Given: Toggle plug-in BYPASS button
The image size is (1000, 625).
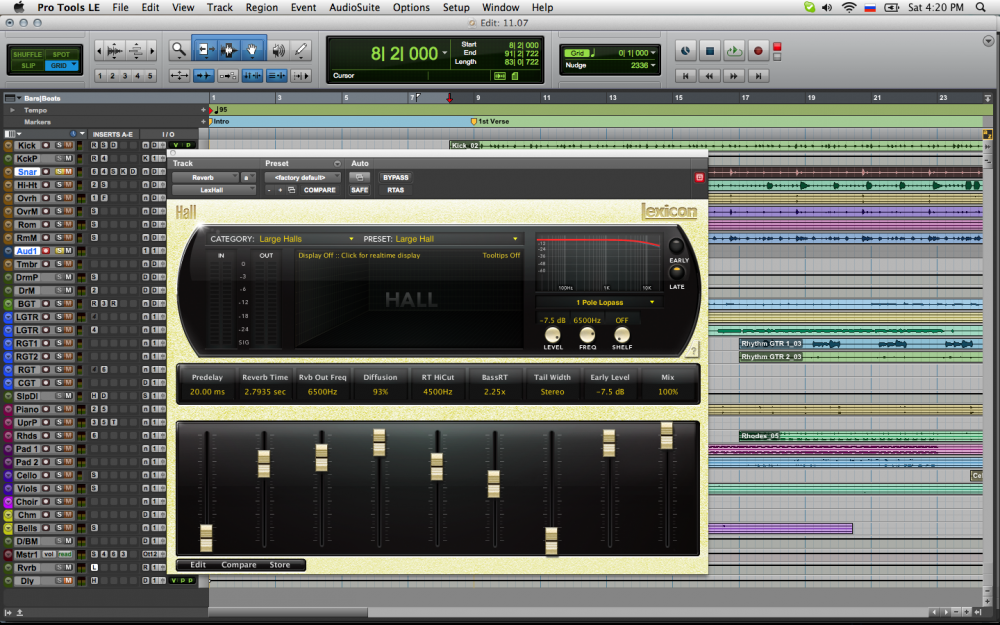Looking at the screenshot, I should (x=395, y=177).
